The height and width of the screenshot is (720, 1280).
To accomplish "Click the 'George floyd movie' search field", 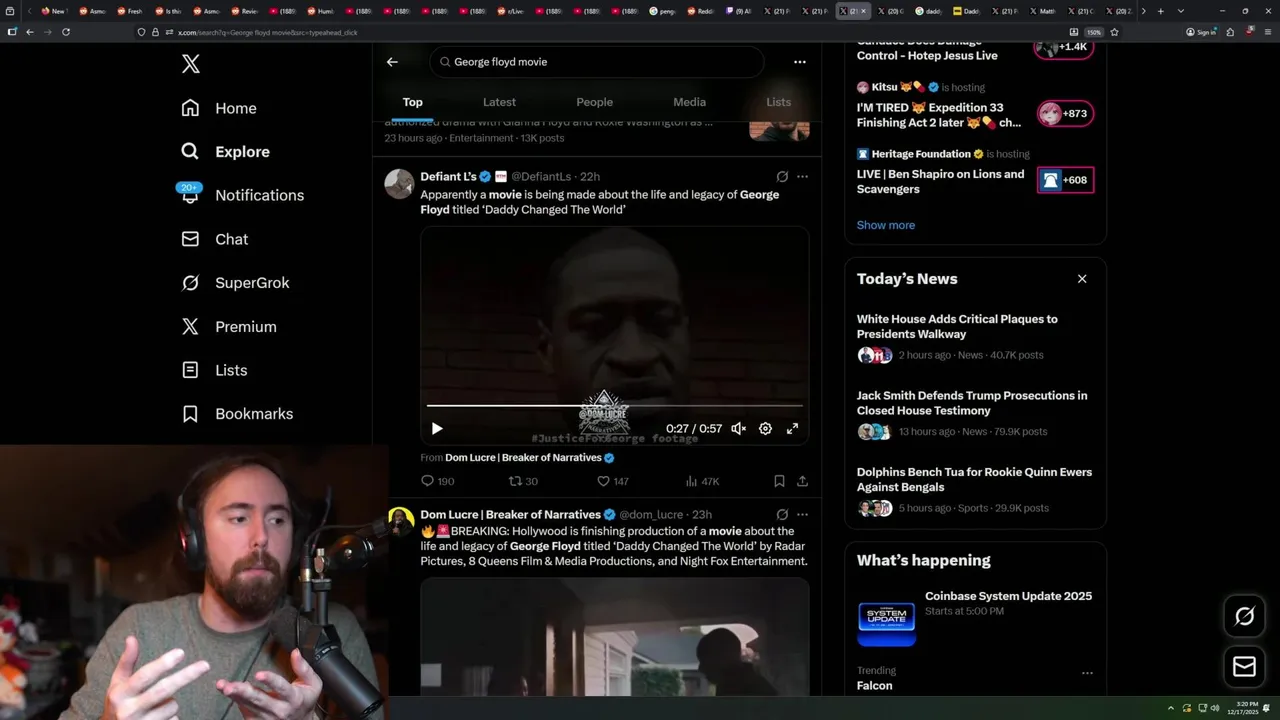I will tap(597, 62).
